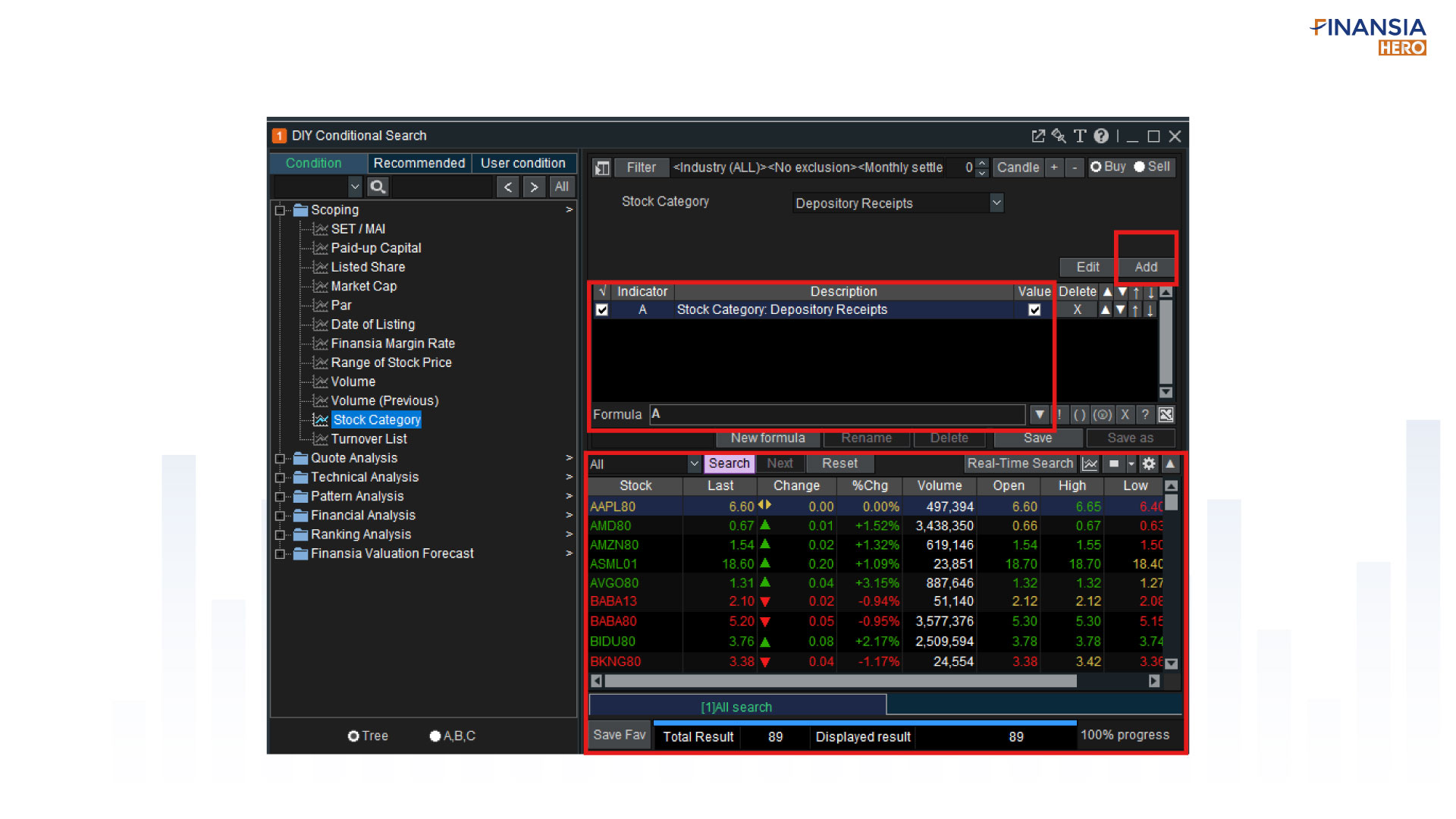The width and height of the screenshot is (1456, 819).
Task: Switch to the User condition tab
Action: (523, 163)
